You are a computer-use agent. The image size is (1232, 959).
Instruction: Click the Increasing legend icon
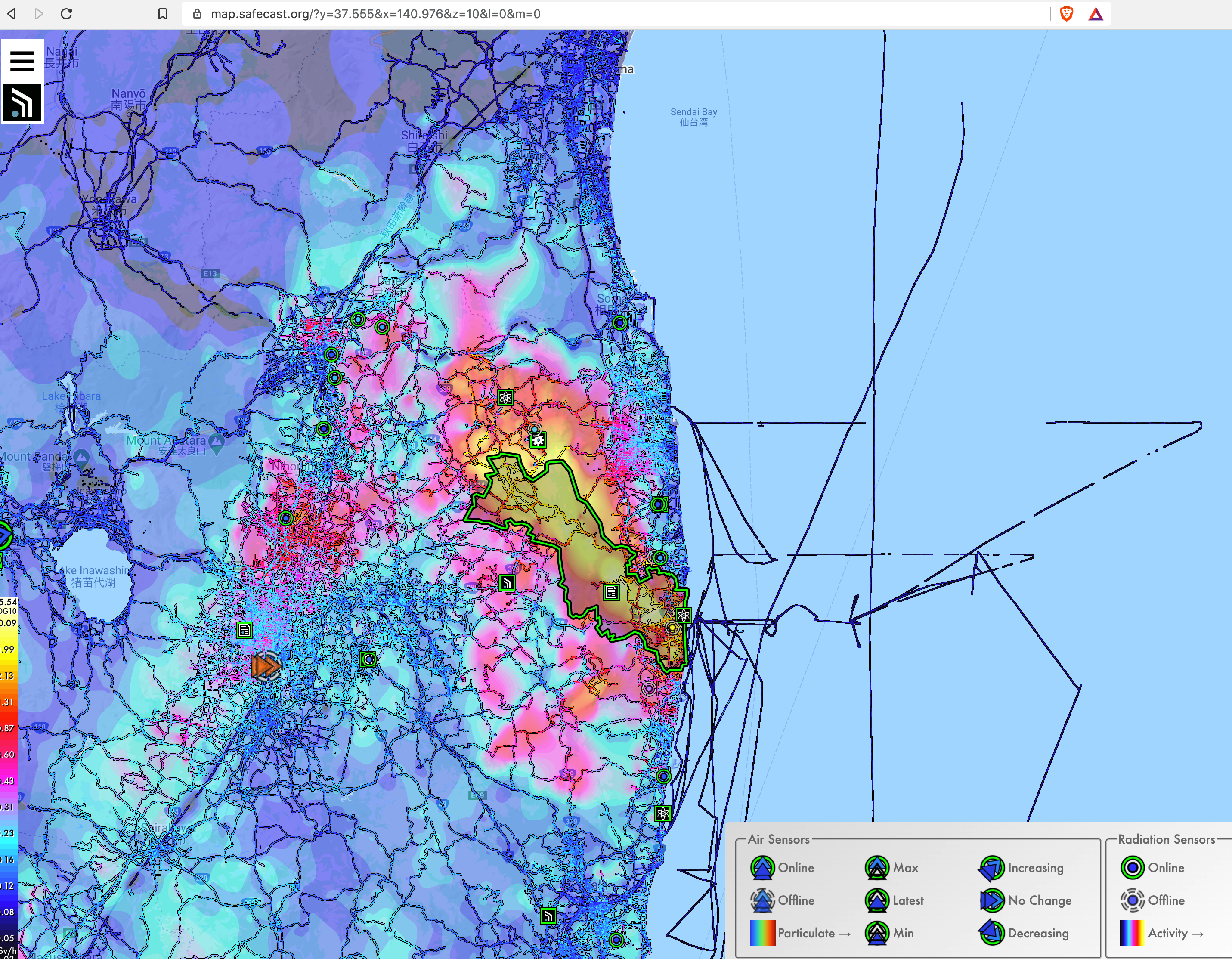coord(992,868)
